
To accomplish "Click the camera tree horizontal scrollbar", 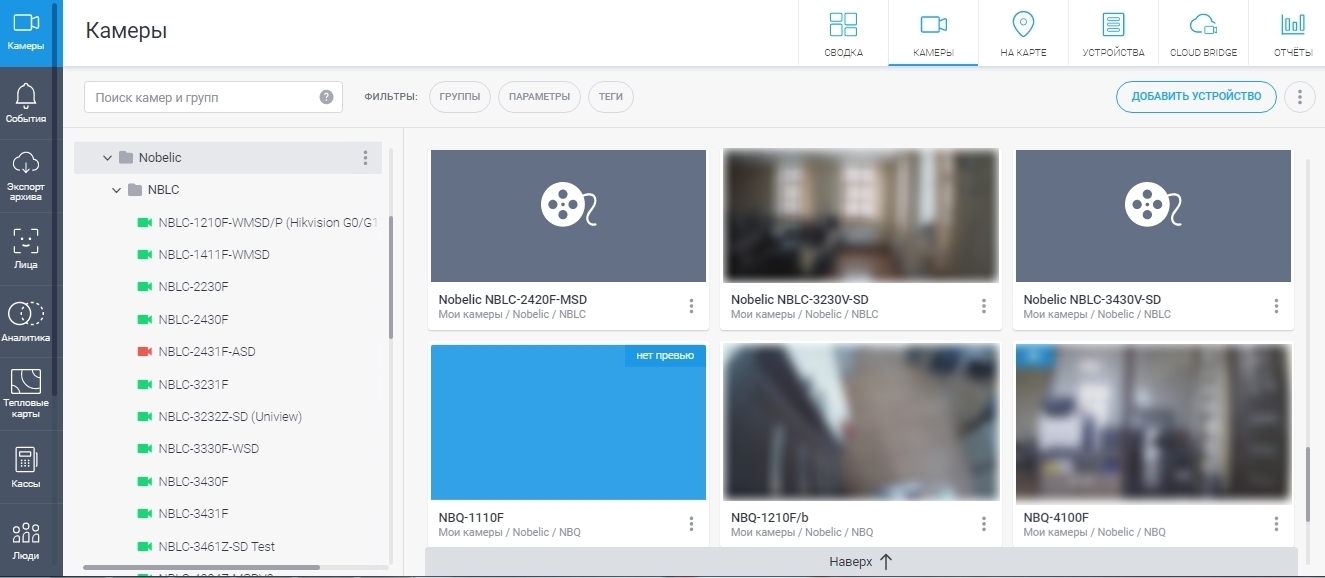I will [x=201, y=567].
